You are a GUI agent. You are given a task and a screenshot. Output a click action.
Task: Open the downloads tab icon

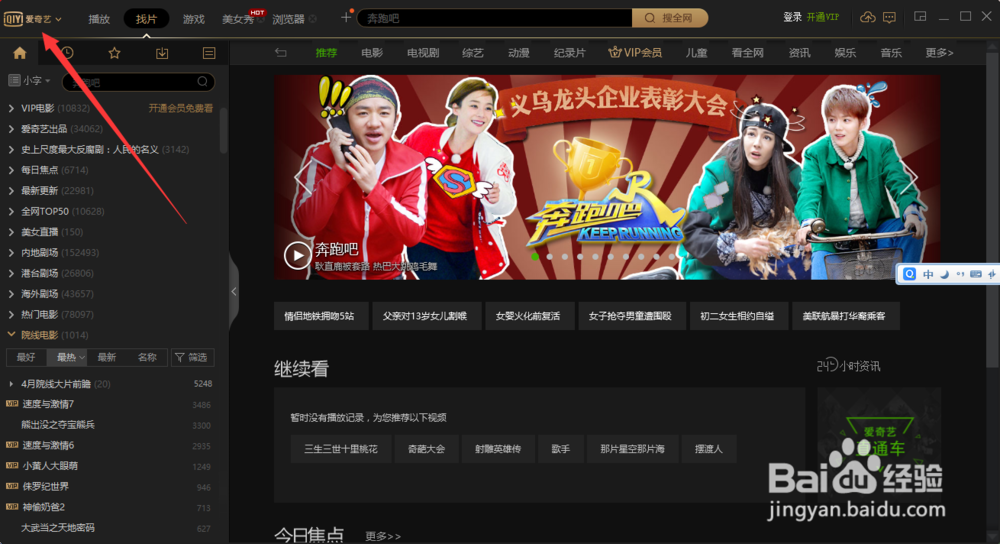coord(162,53)
